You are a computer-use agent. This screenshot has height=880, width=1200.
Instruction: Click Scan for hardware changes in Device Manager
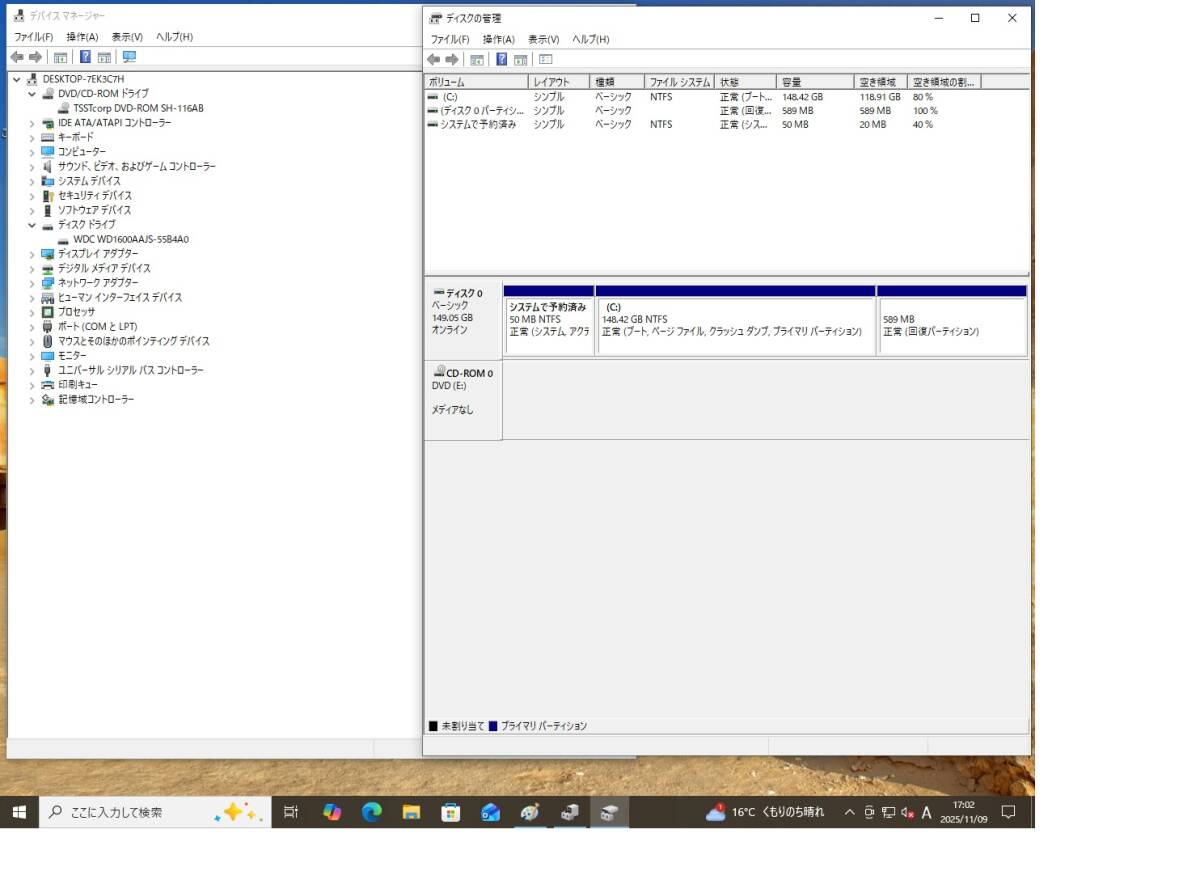[128, 57]
